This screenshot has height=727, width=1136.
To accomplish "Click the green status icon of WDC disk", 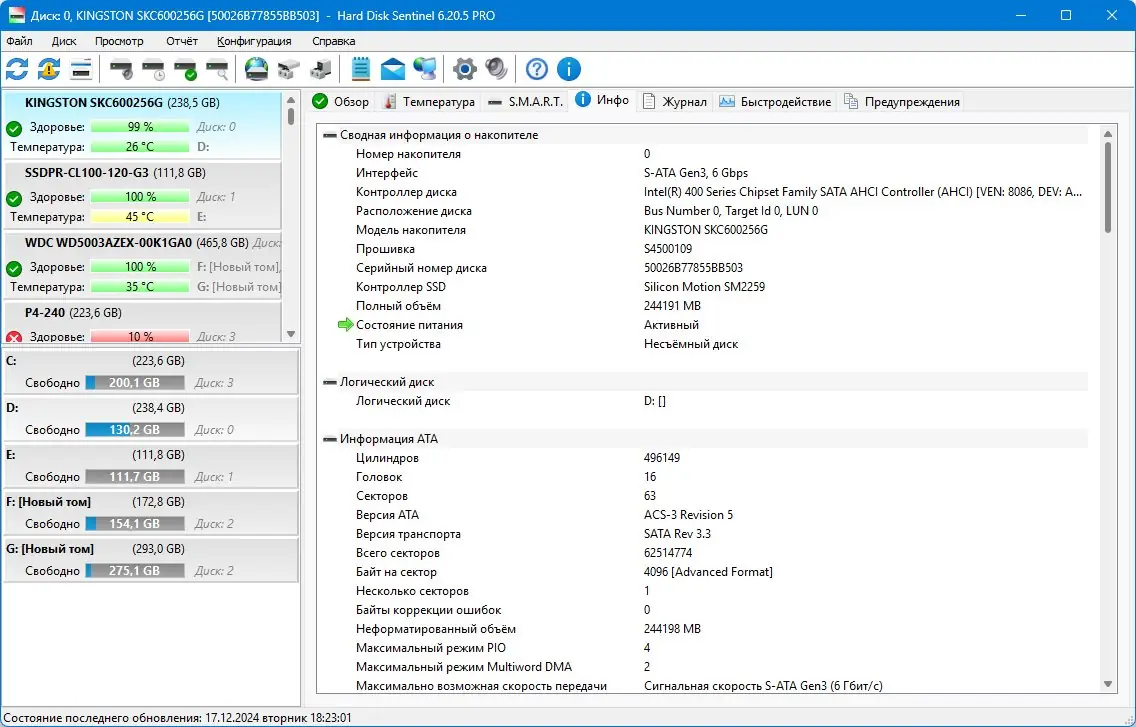I will 14,269.
